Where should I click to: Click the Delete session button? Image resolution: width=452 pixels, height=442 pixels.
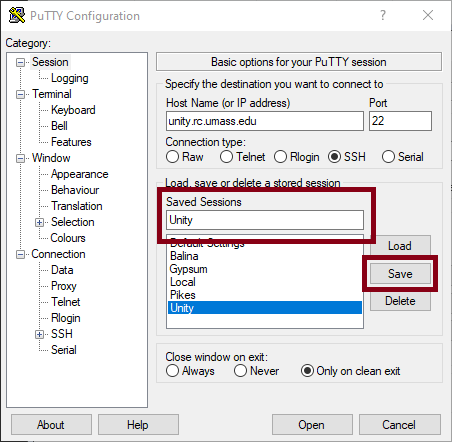point(400,301)
